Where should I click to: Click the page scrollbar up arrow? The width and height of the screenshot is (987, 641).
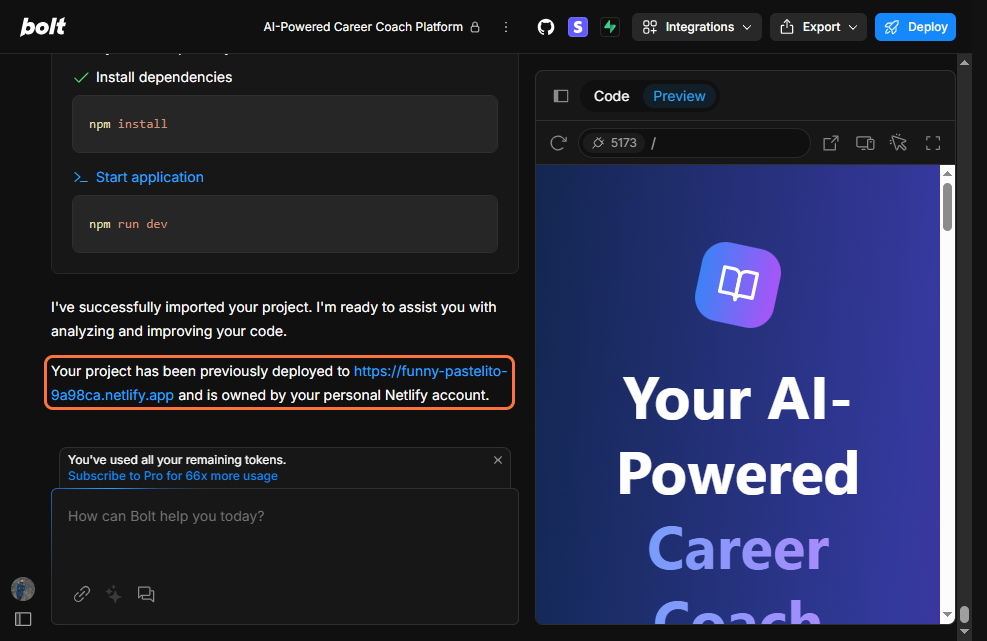(x=964, y=62)
